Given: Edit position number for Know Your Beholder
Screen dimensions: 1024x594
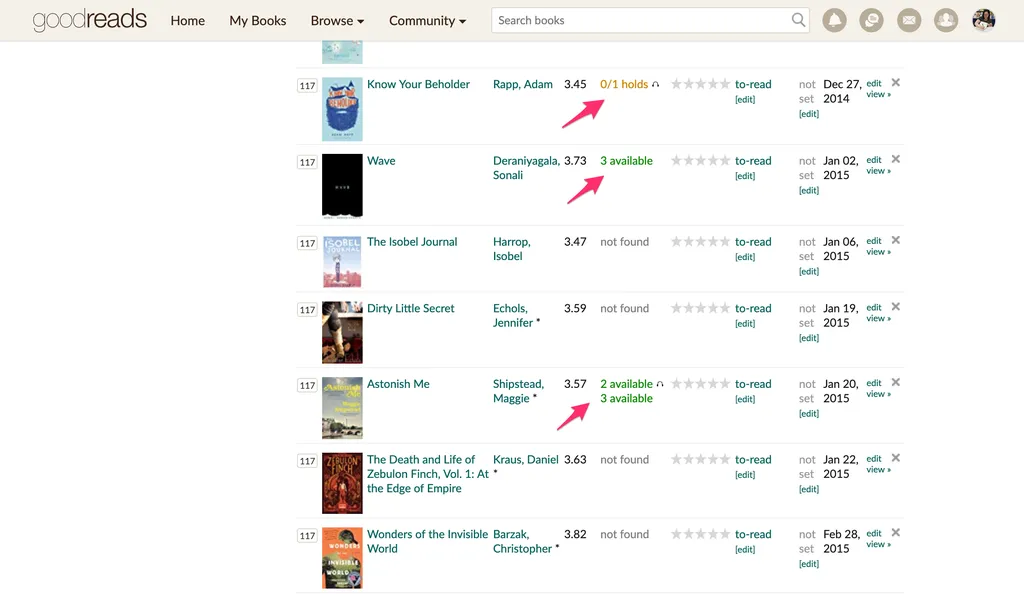Looking at the screenshot, I should pyautogui.click(x=307, y=86).
